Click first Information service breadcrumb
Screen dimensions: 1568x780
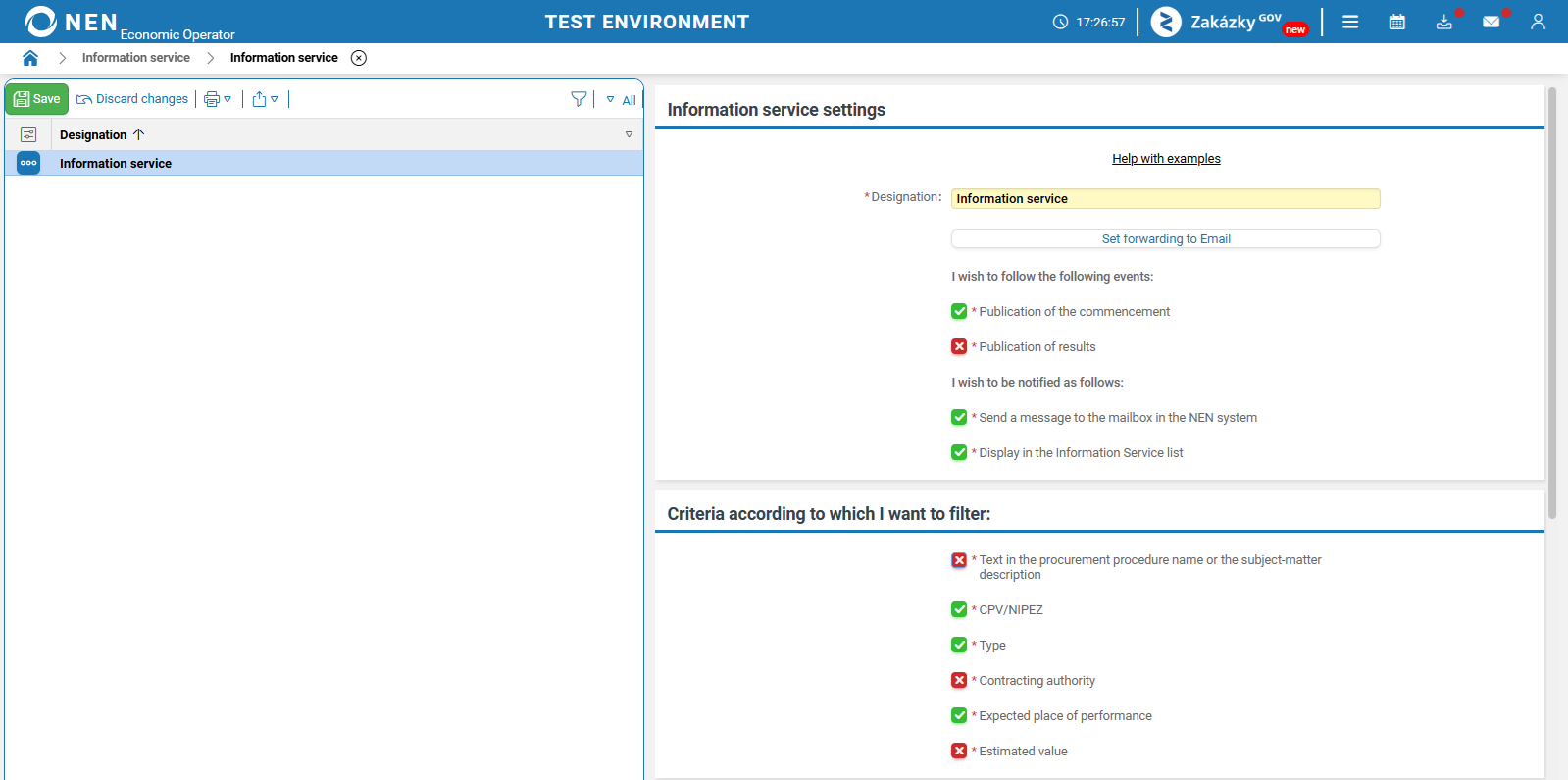click(136, 58)
